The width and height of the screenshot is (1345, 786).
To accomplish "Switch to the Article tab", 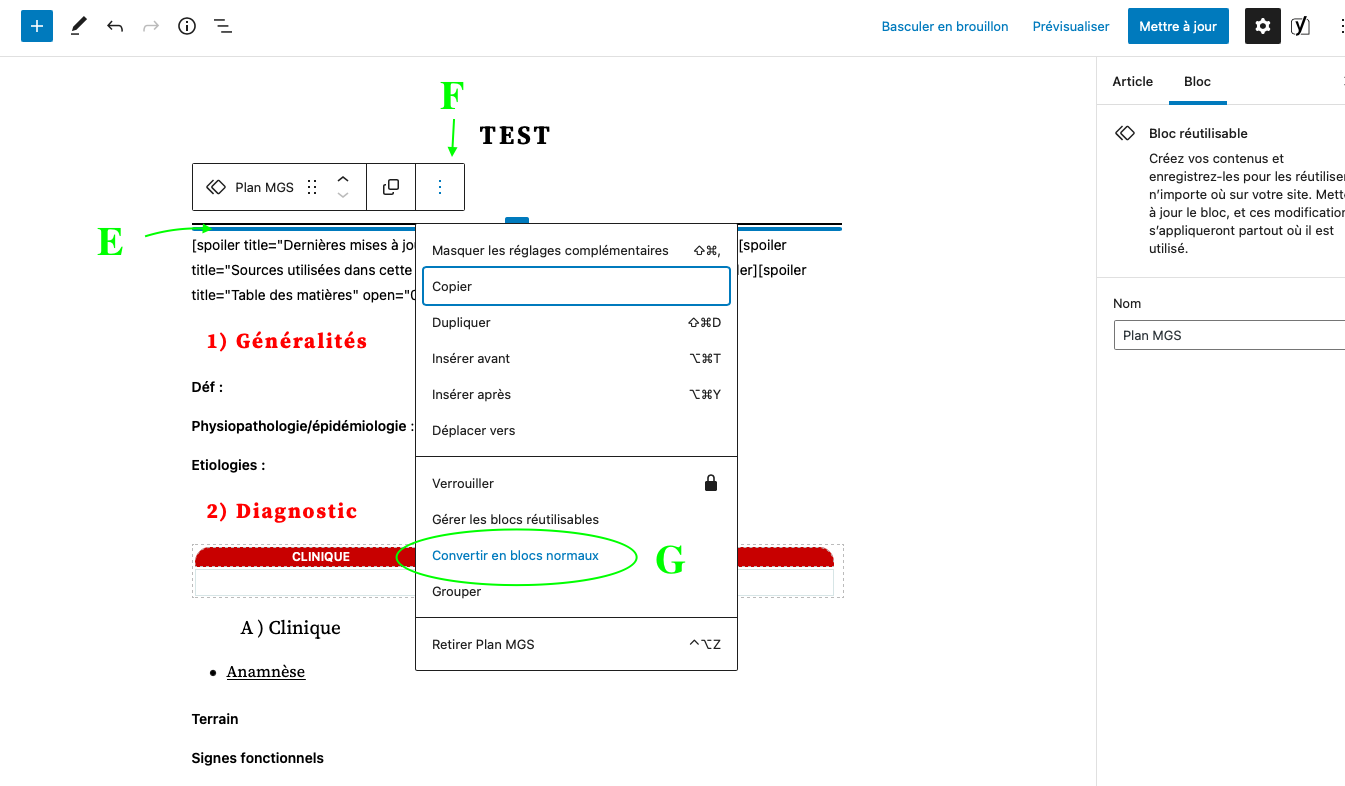I will coord(1133,81).
